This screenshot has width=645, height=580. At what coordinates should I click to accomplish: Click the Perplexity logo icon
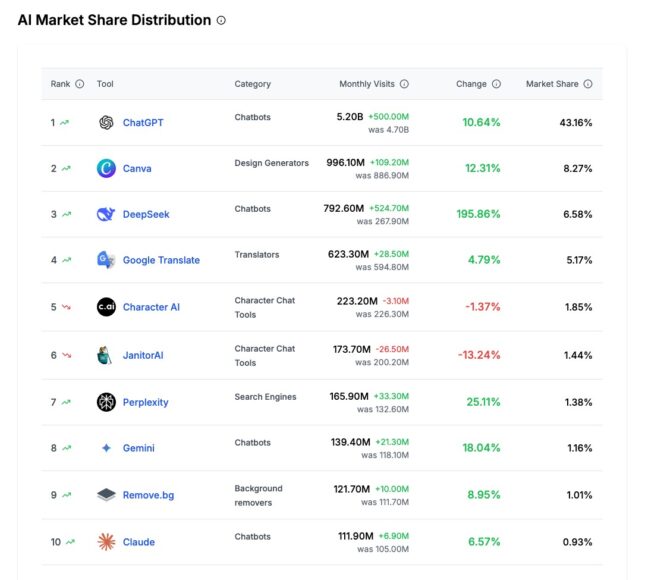pos(106,402)
